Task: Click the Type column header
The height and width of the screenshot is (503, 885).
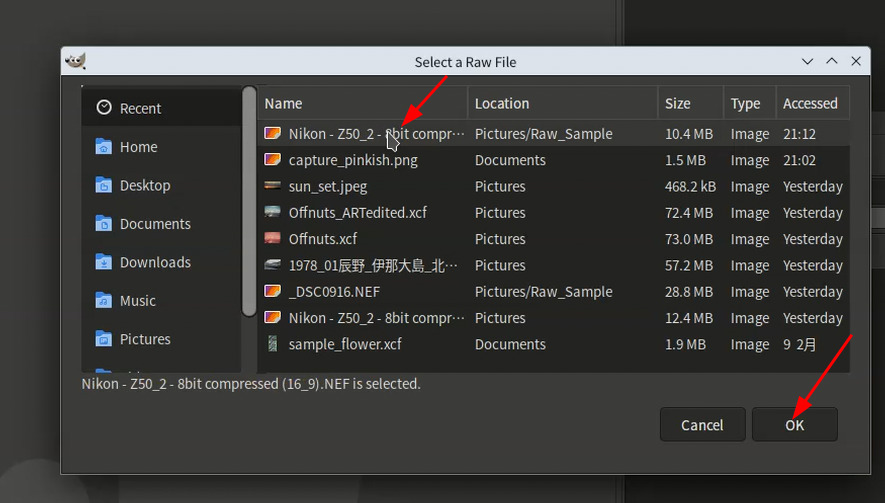Action: pos(746,103)
